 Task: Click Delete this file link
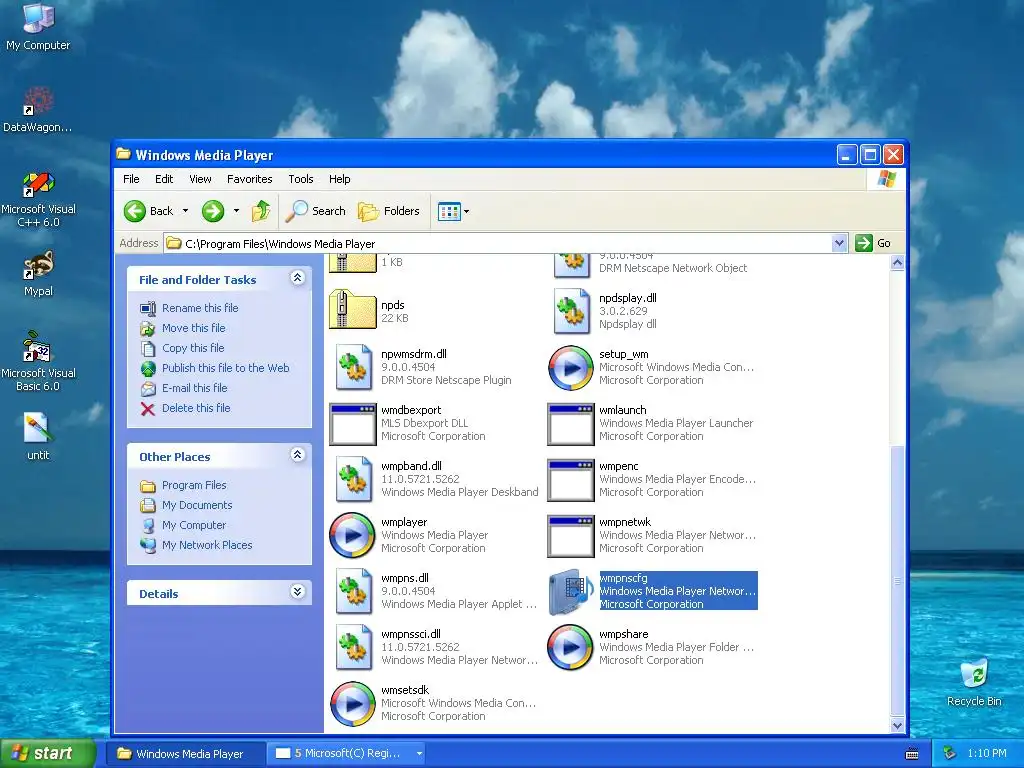(x=196, y=408)
